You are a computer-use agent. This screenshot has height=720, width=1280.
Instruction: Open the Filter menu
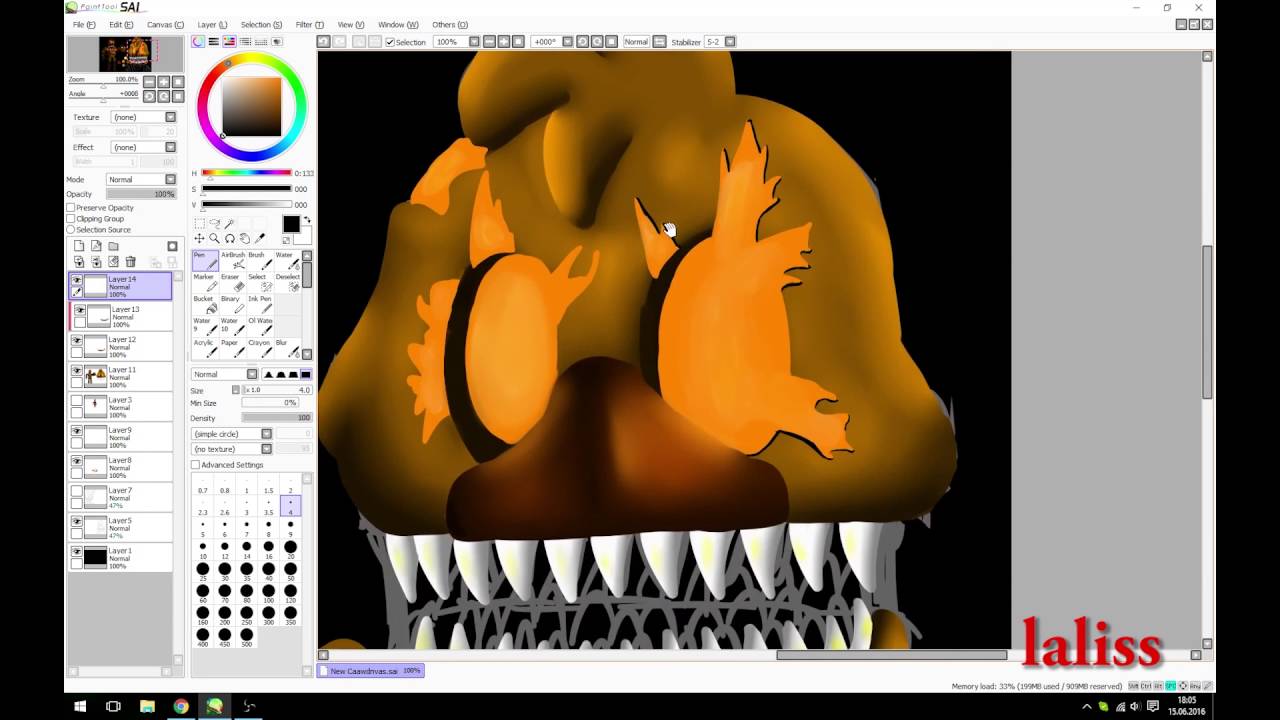point(309,24)
